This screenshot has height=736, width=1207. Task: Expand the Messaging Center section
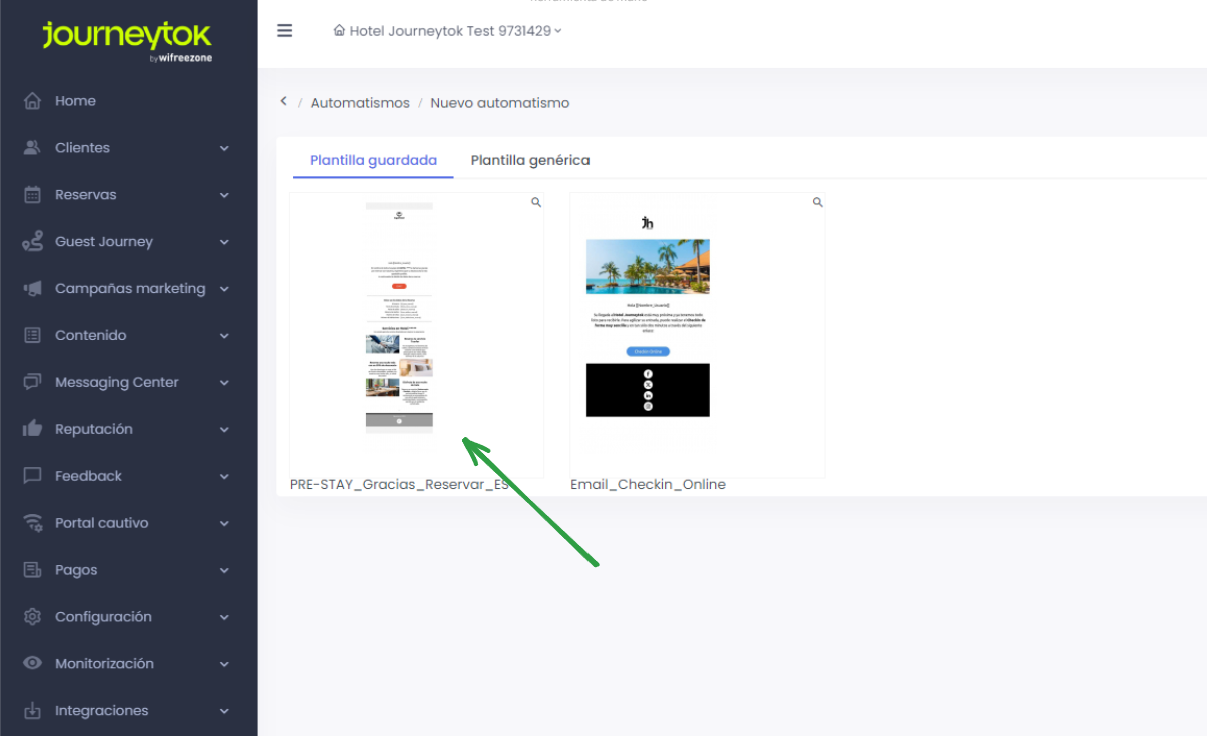coord(224,383)
